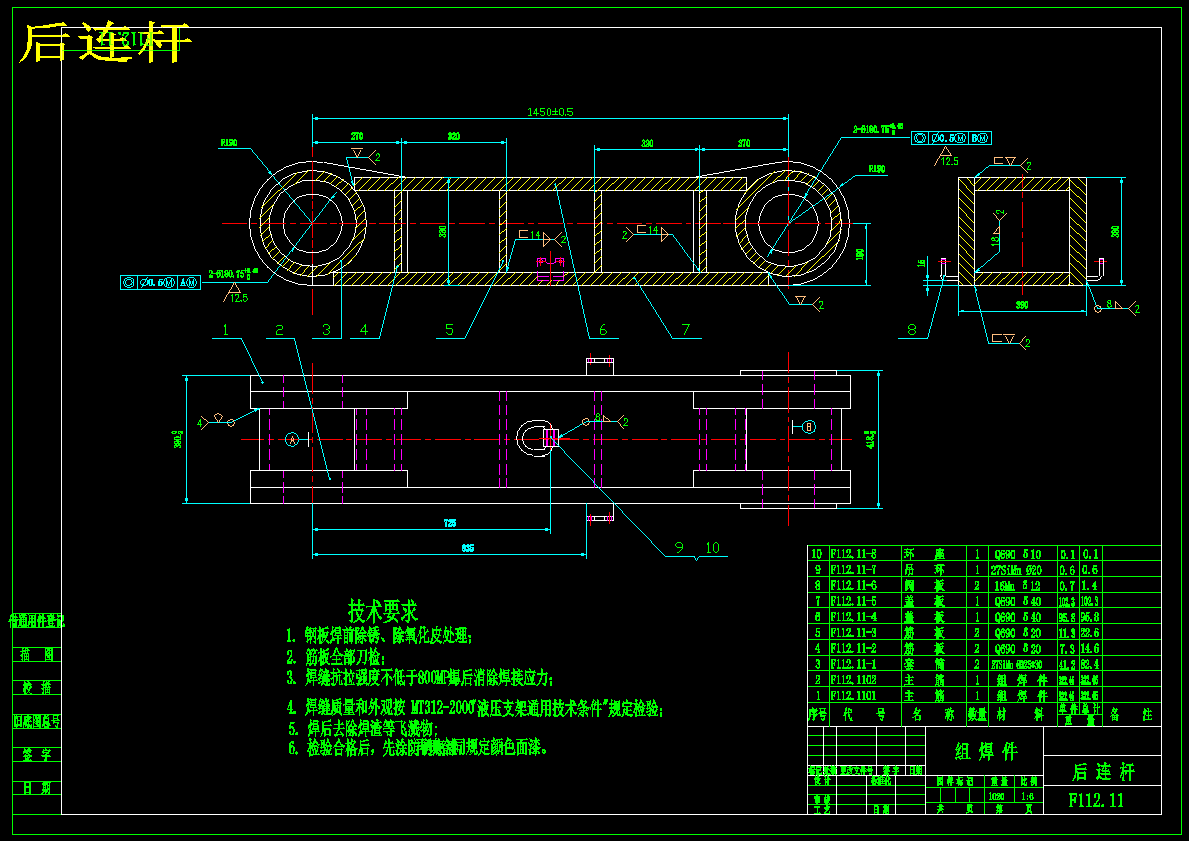Select the scale value 1:6
Viewport: 1189px width, 841px height.
1027,796
